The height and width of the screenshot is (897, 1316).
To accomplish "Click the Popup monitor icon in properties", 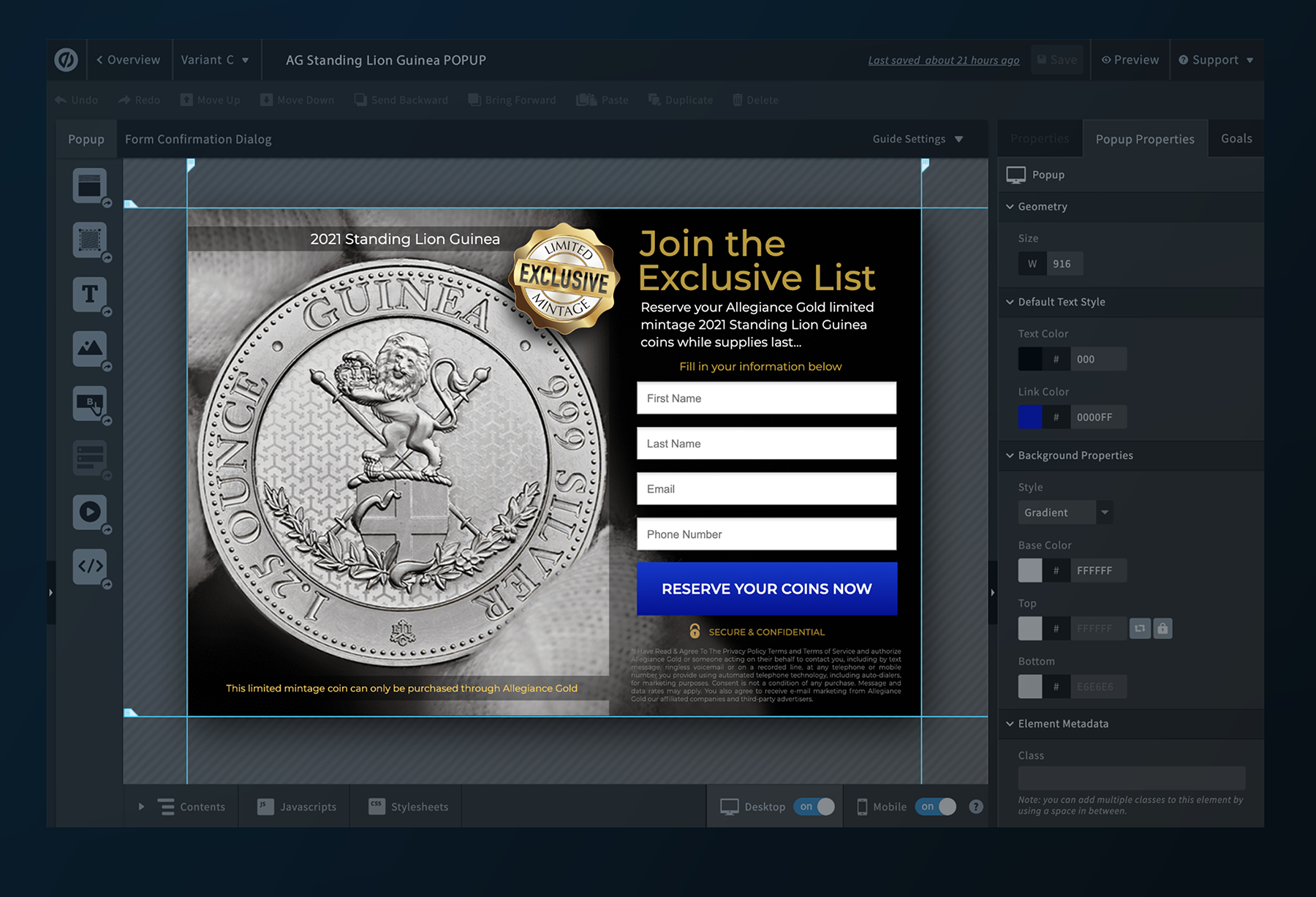I will [1016, 175].
